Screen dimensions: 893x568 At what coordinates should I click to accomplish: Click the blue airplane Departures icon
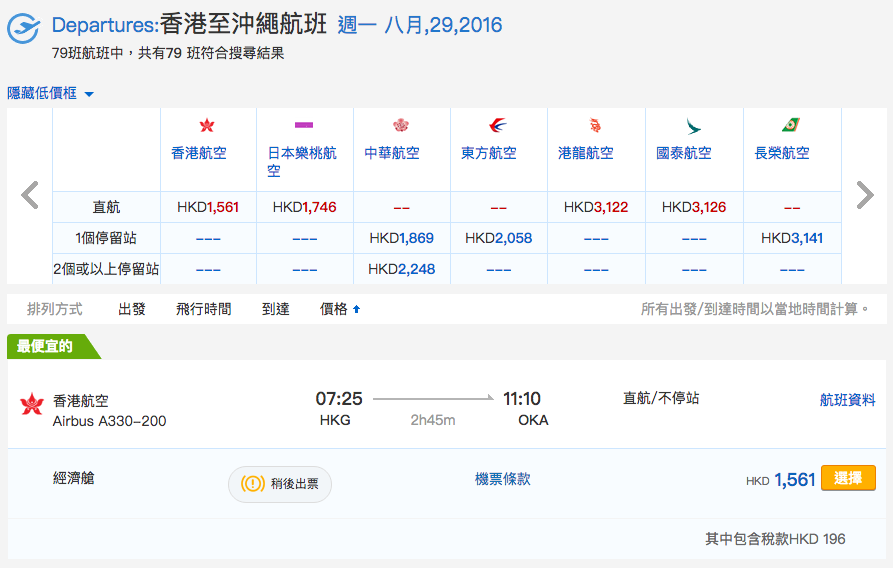pos(23,28)
